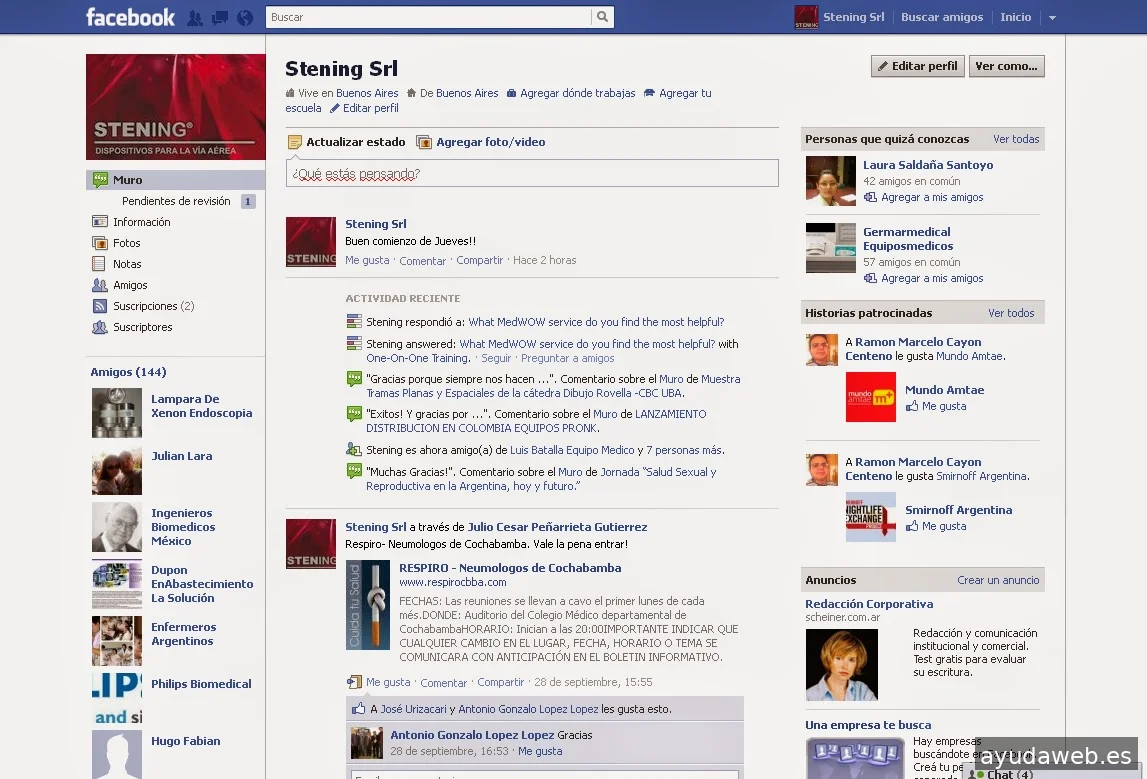
Task: Open Fotos in left sidebar
Action: (x=126, y=243)
